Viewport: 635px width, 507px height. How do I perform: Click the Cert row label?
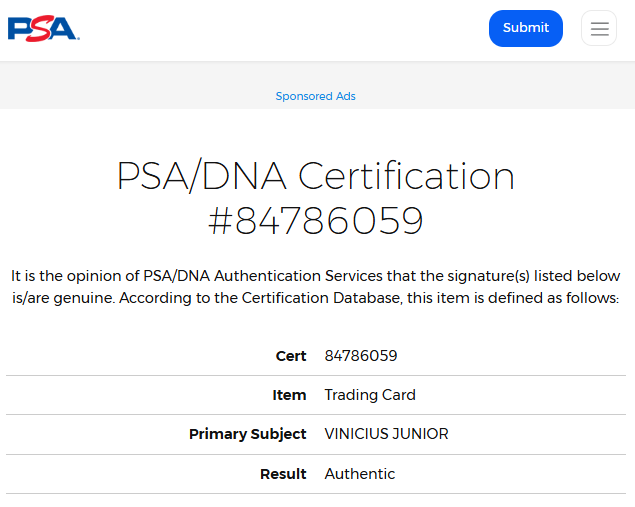pyautogui.click(x=291, y=356)
